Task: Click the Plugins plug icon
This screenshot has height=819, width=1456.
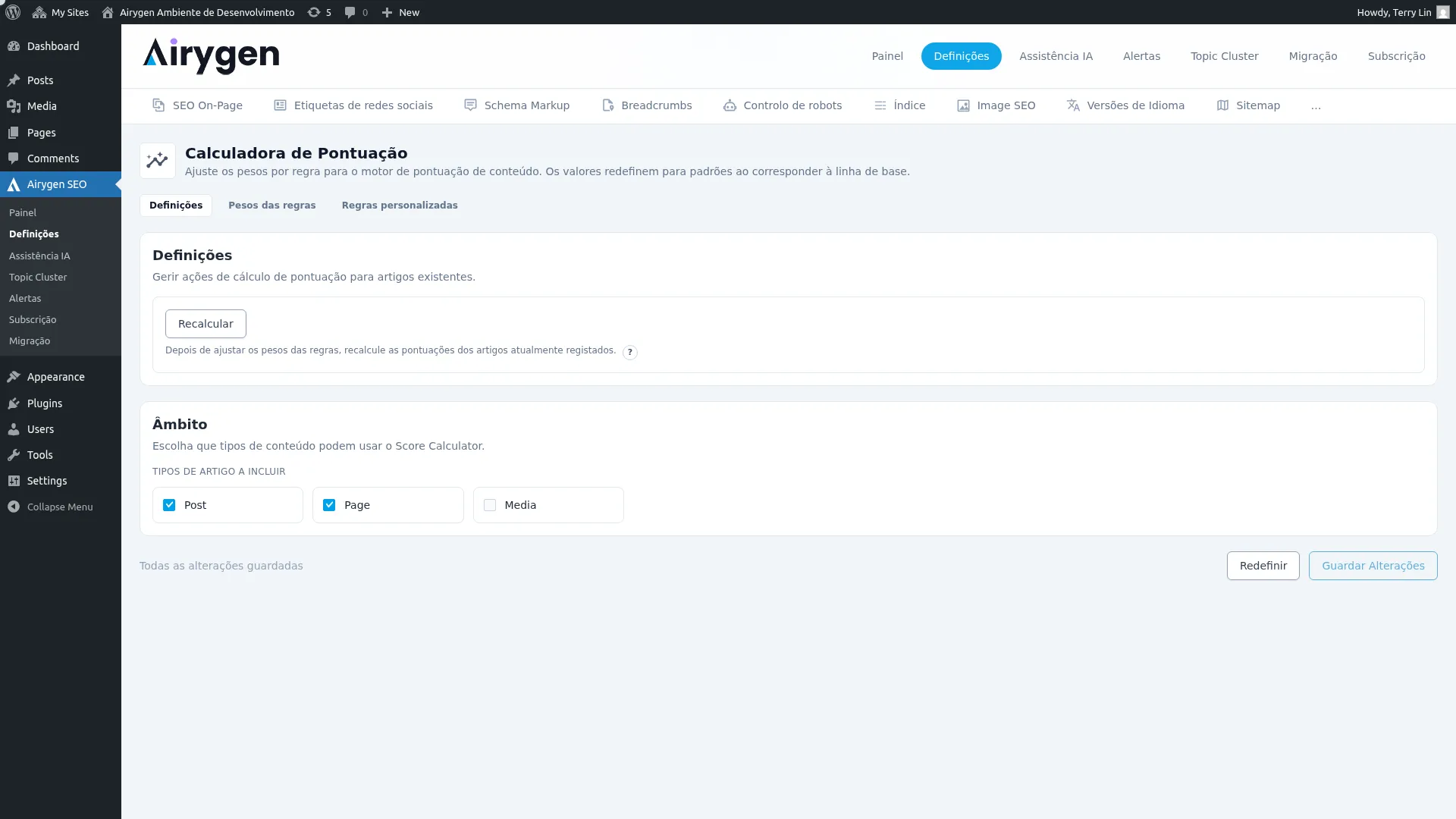Action: (14, 403)
